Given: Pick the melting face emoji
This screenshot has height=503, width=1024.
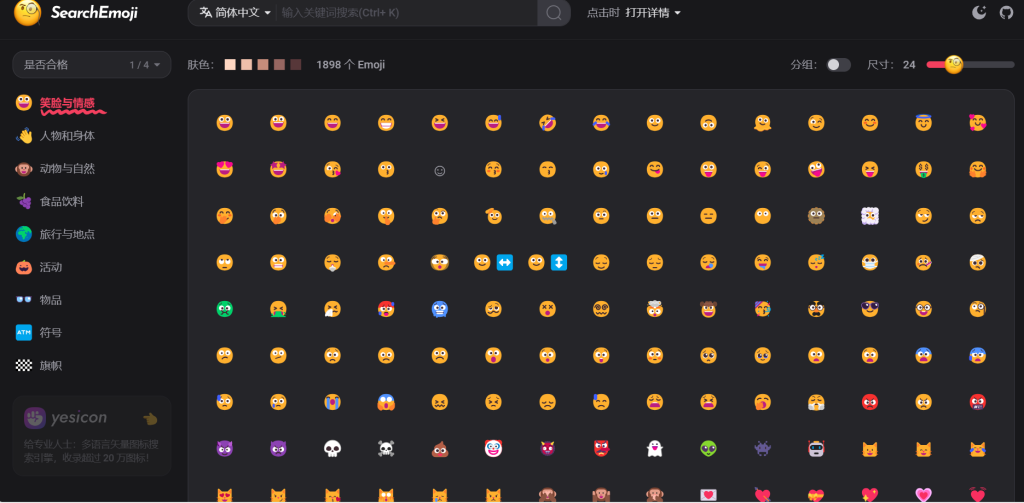Looking at the screenshot, I should pyautogui.click(x=762, y=123).
